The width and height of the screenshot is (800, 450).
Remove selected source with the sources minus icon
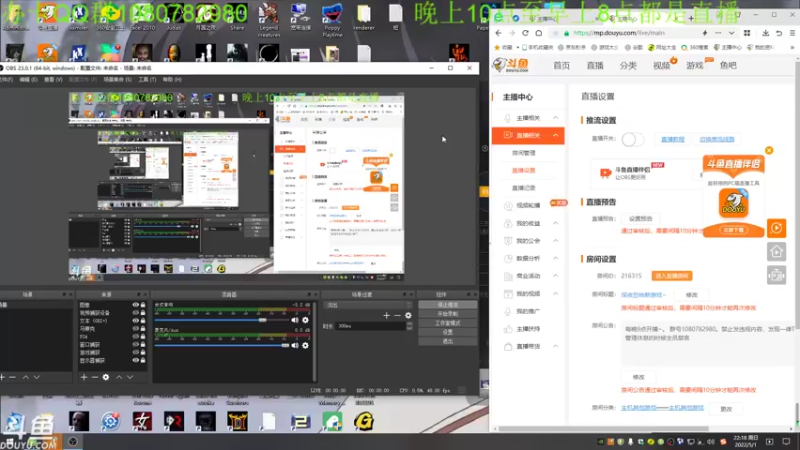pos(94,377)
